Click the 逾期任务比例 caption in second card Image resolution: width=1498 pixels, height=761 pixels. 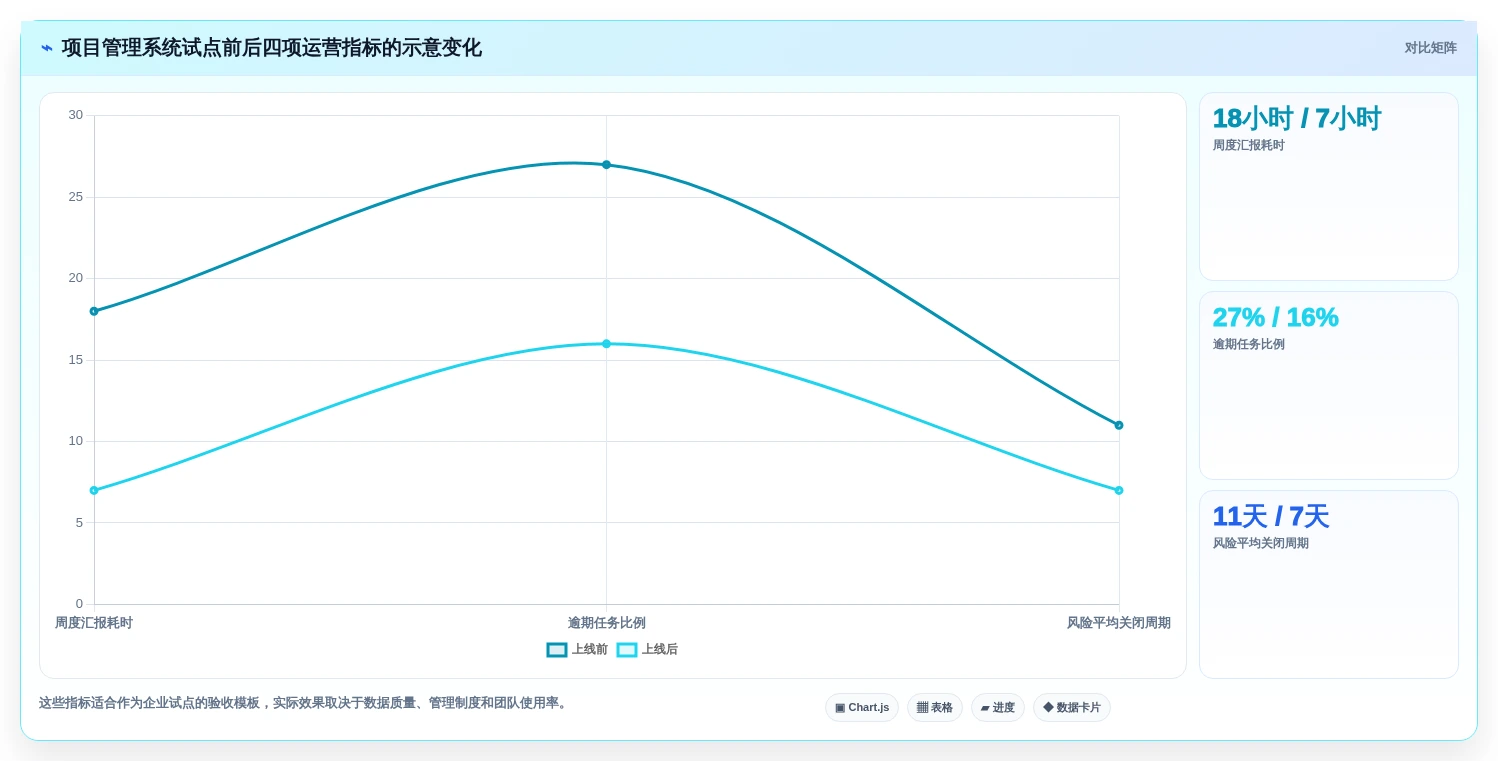click(1248, 345)
